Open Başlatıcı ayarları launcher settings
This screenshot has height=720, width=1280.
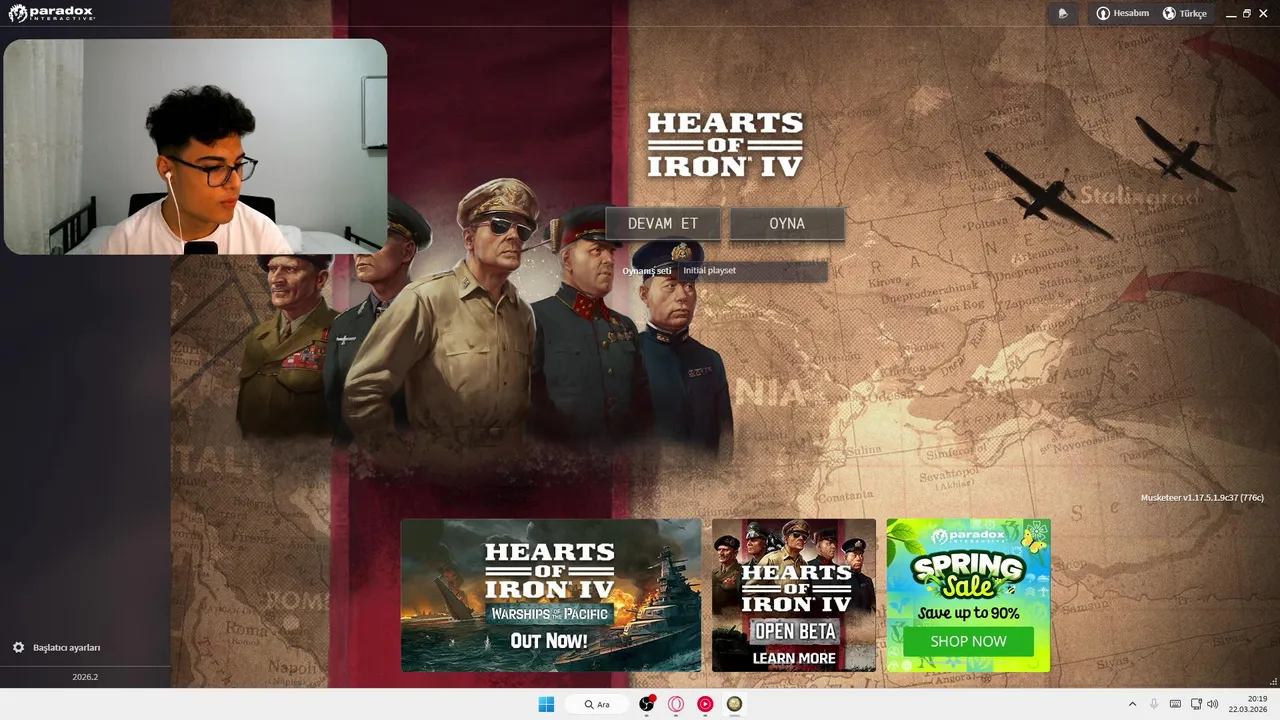57,648
